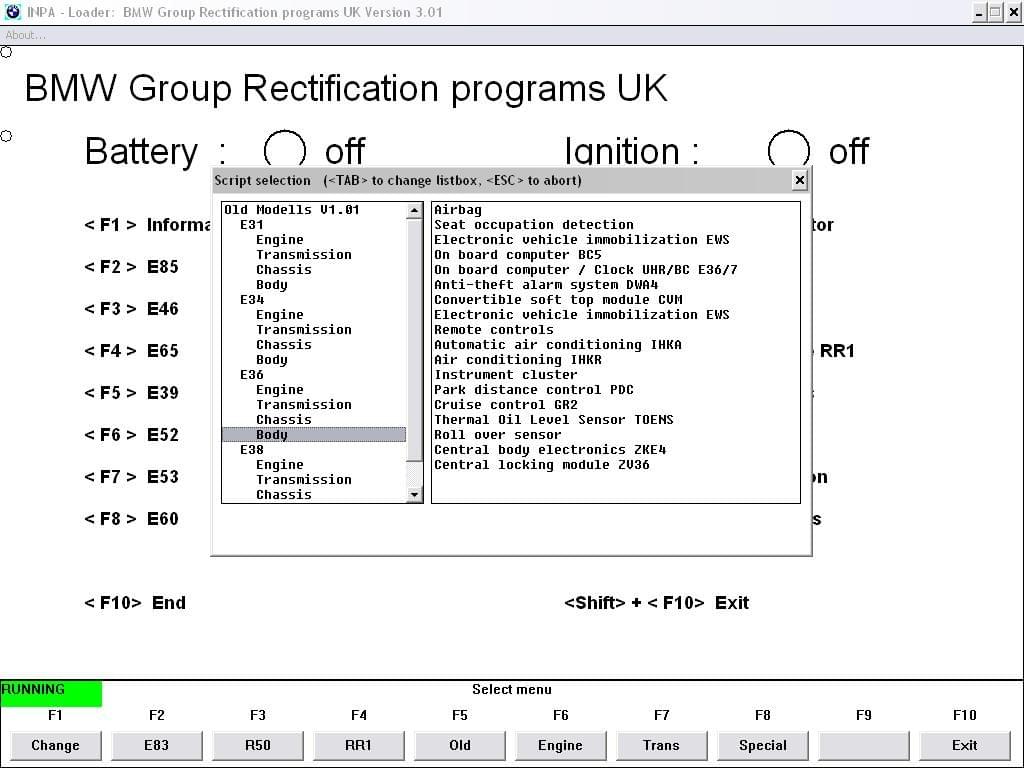The width and height of the screenshot is (1024, 768).
Task: Choose On board computer BC5
Action: (x=518, y=255)
